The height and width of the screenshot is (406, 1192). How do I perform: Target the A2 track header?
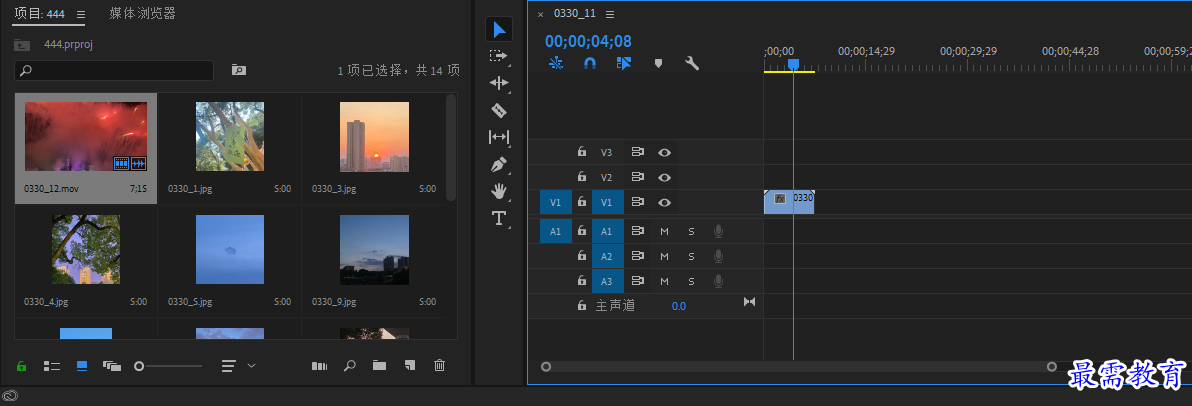click(607, 256)
